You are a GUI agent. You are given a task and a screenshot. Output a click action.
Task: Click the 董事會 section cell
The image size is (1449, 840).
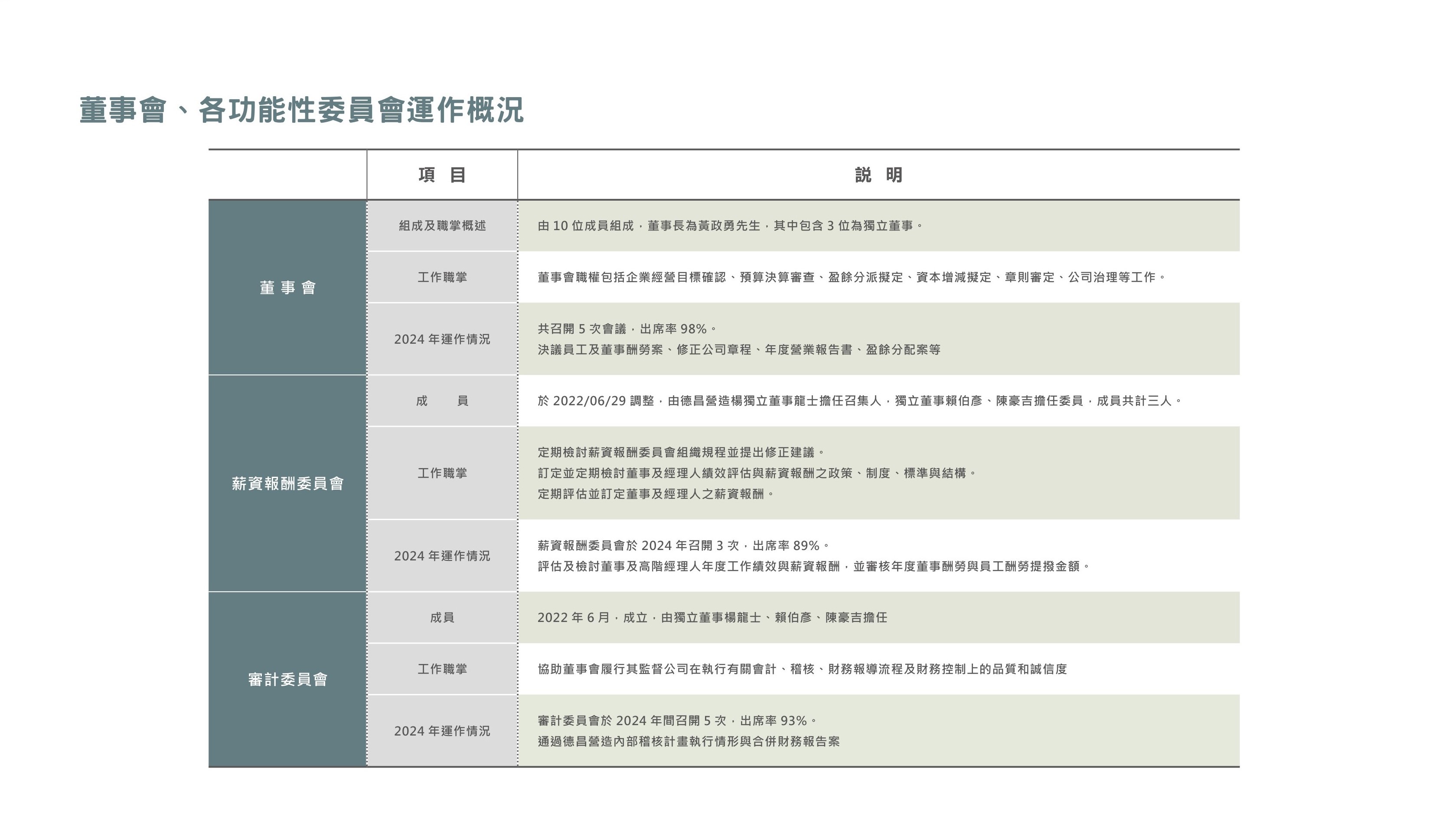pos(287,287)
